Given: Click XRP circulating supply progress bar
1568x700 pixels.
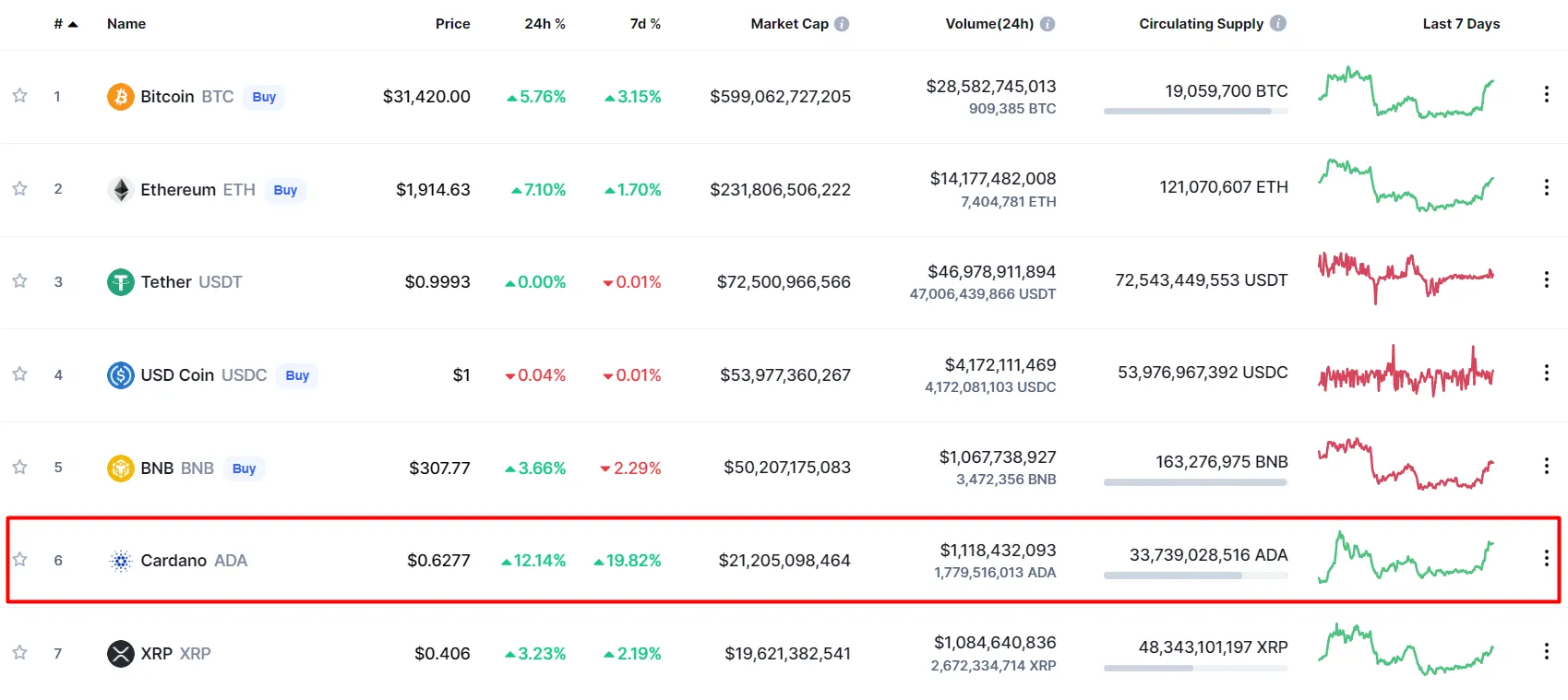Looking at the screenshot, I should (x=1195, y=668).
